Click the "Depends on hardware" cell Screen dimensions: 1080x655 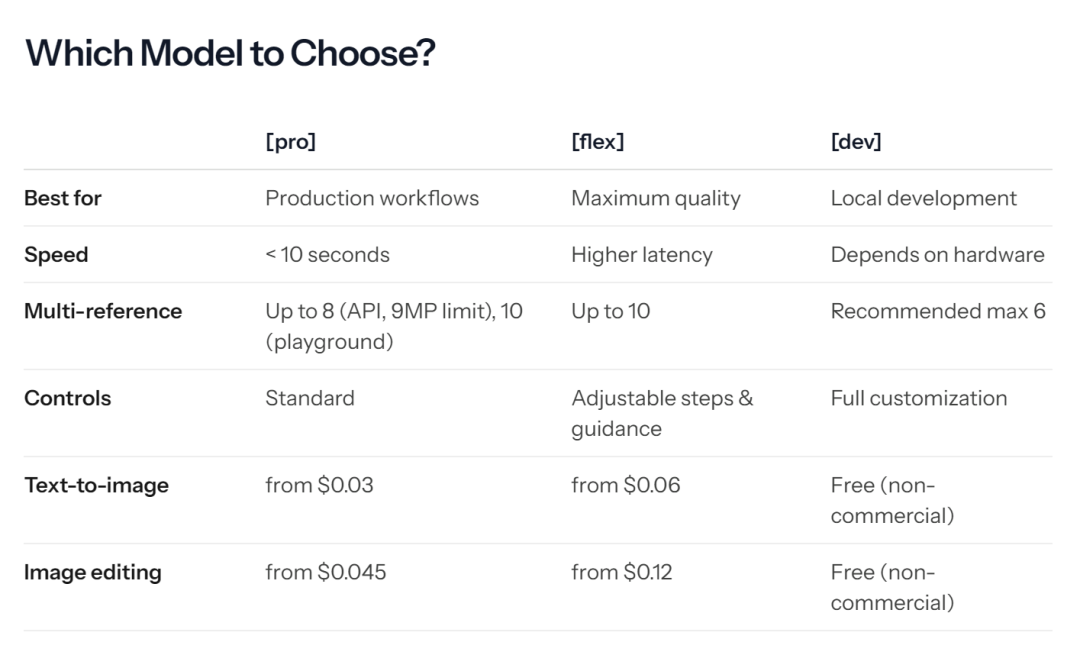click(937, 255)
